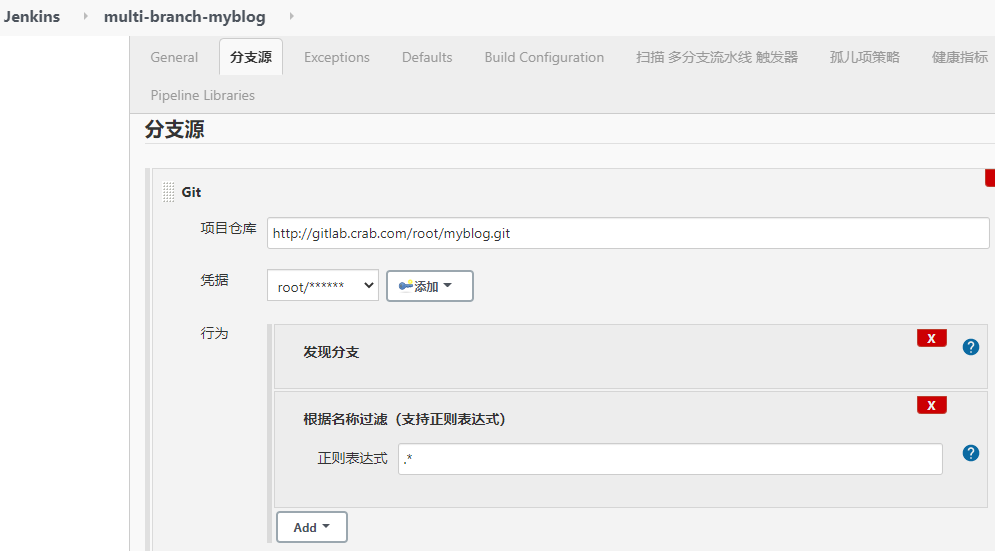This screenshot has height=551, width=995.
Task: Delete the 根据名称过滤 behavior
Action: 932,405
